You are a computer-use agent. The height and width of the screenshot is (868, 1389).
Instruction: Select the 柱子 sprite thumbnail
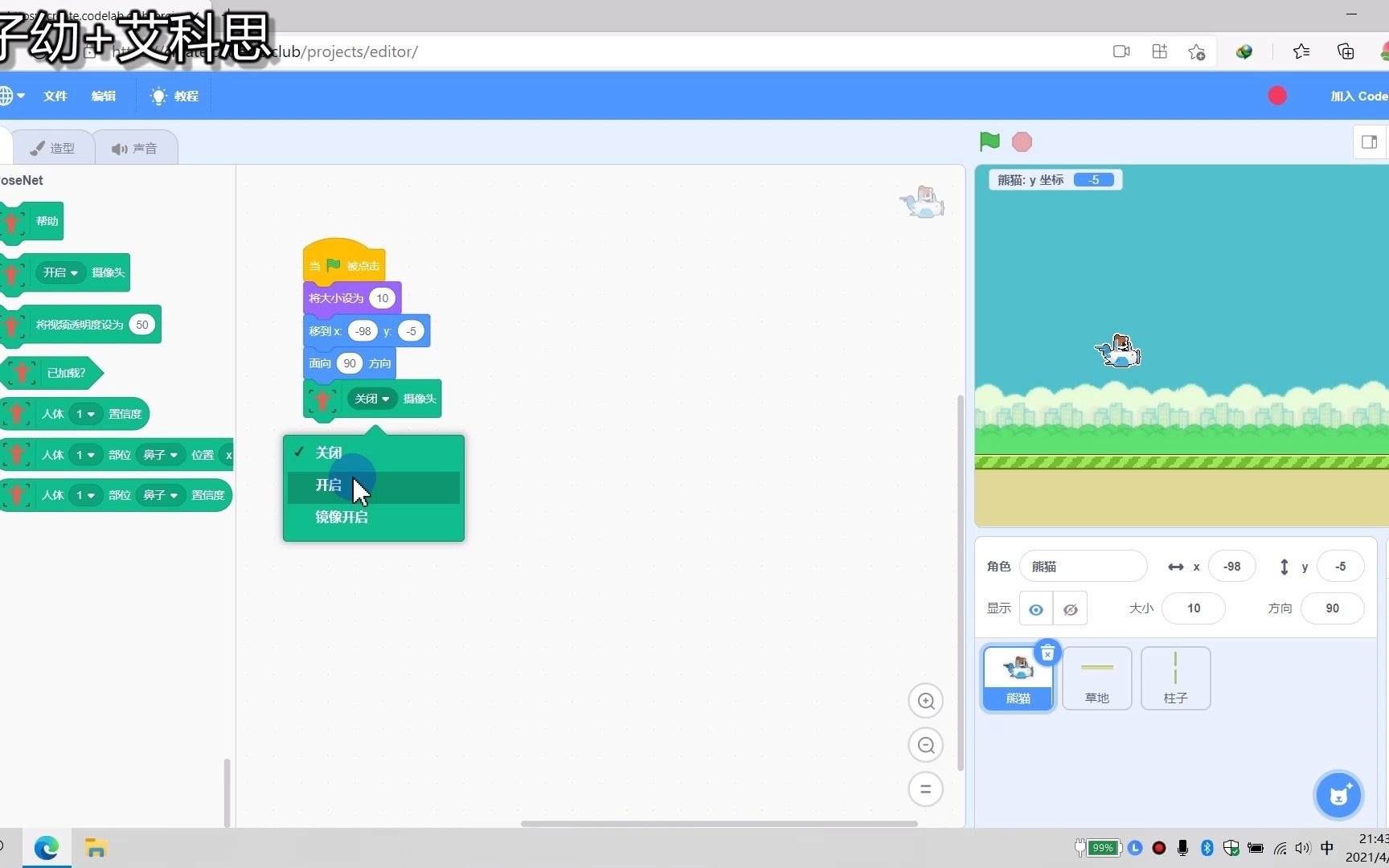1175,678
